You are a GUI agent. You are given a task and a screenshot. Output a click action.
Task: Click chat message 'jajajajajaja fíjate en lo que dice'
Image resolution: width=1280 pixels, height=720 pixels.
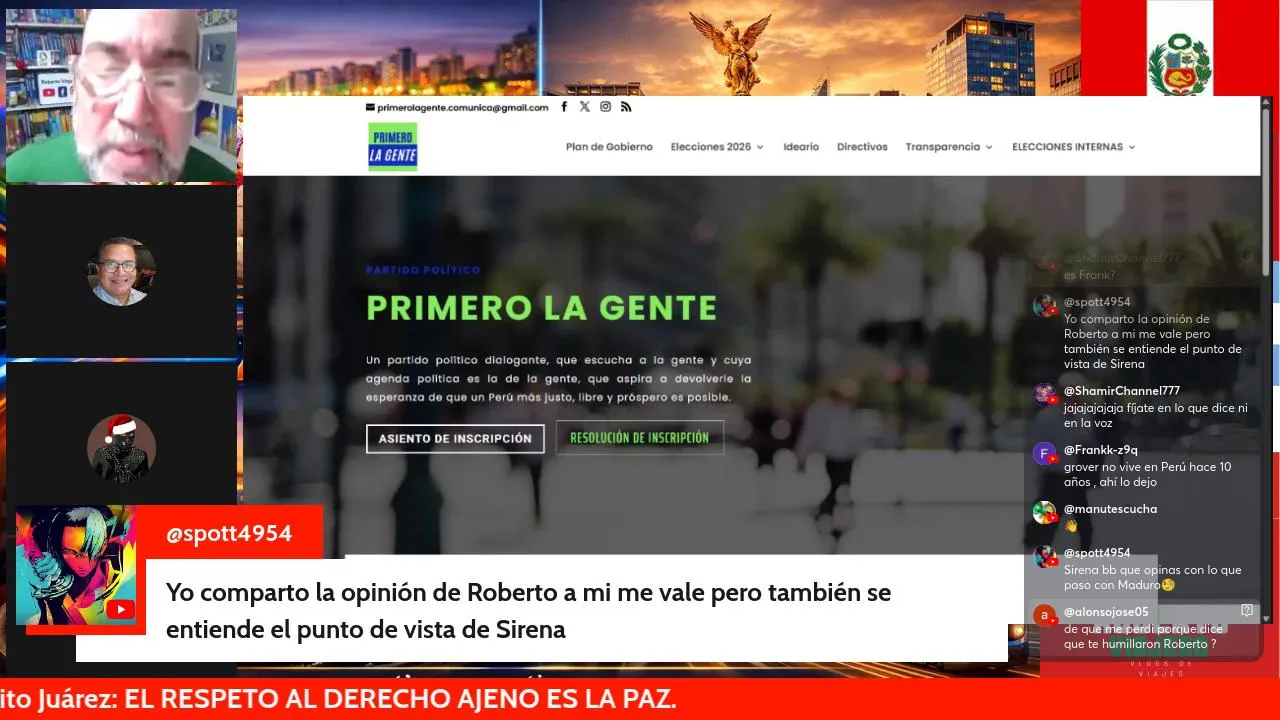point(1156,415)
